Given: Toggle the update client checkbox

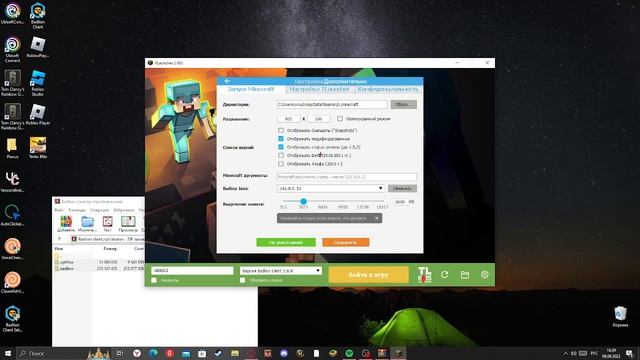Looking at the screenshot, I should [242, 280].
